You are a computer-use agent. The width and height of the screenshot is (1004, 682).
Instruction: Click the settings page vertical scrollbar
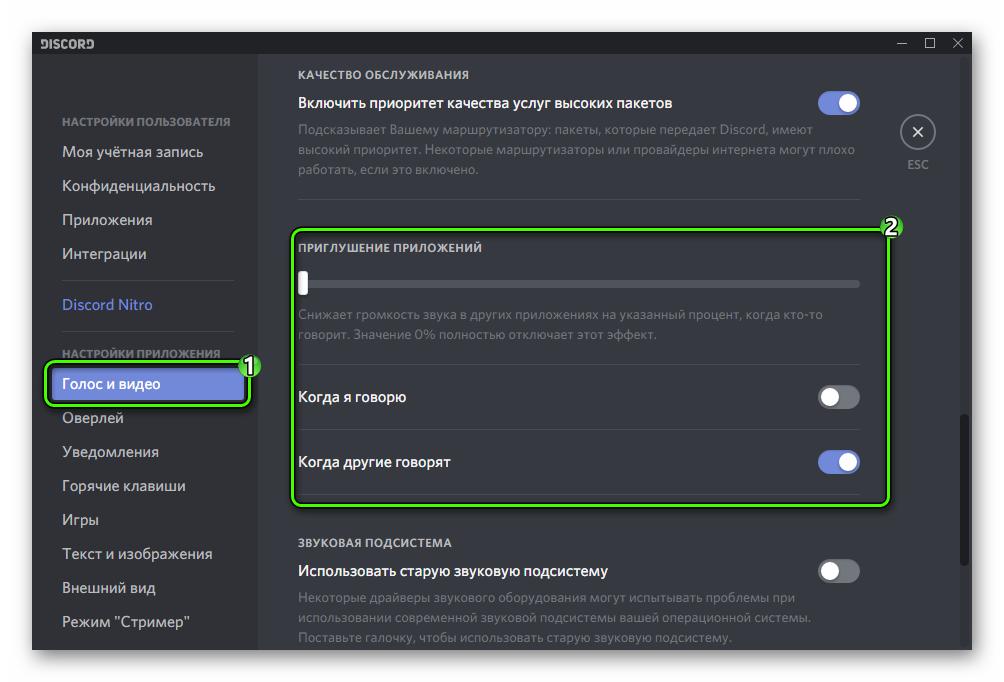(964, 490)
